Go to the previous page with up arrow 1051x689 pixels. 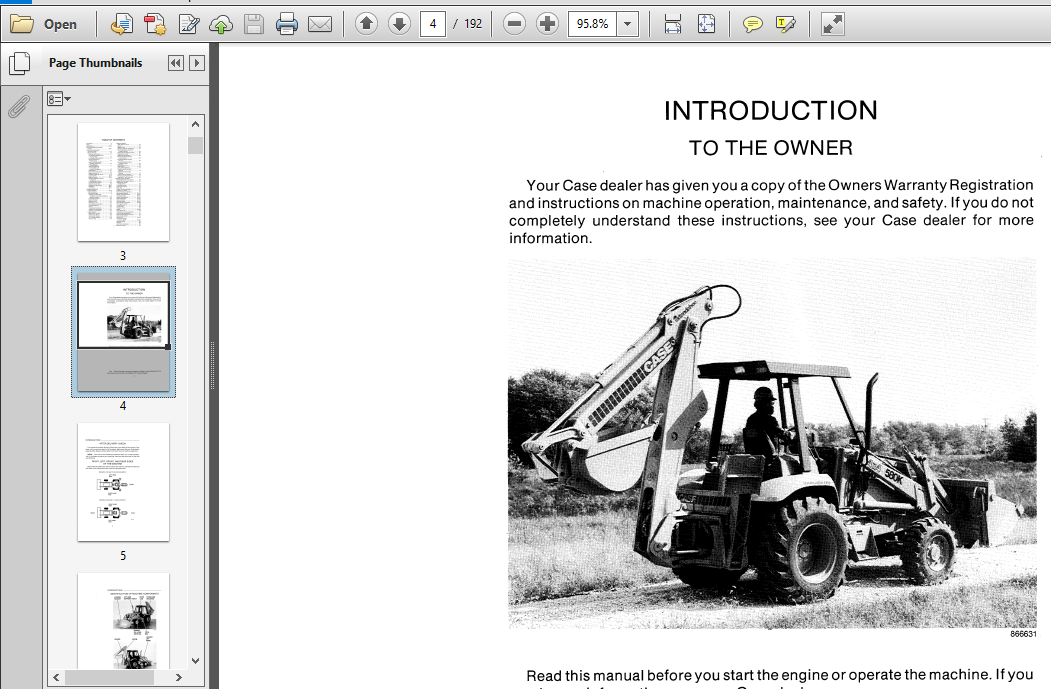pos(366,24)
